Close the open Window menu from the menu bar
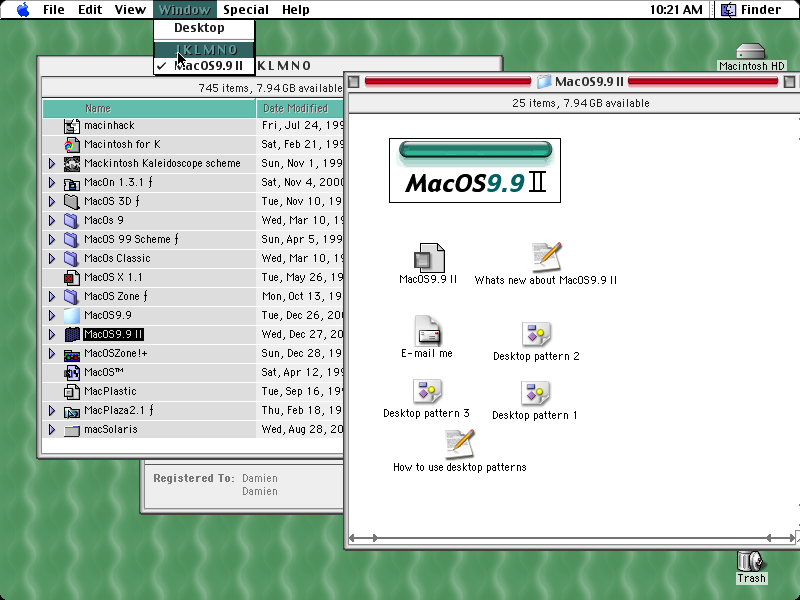This screenshot has height=600, width=800. coord(185,10)
